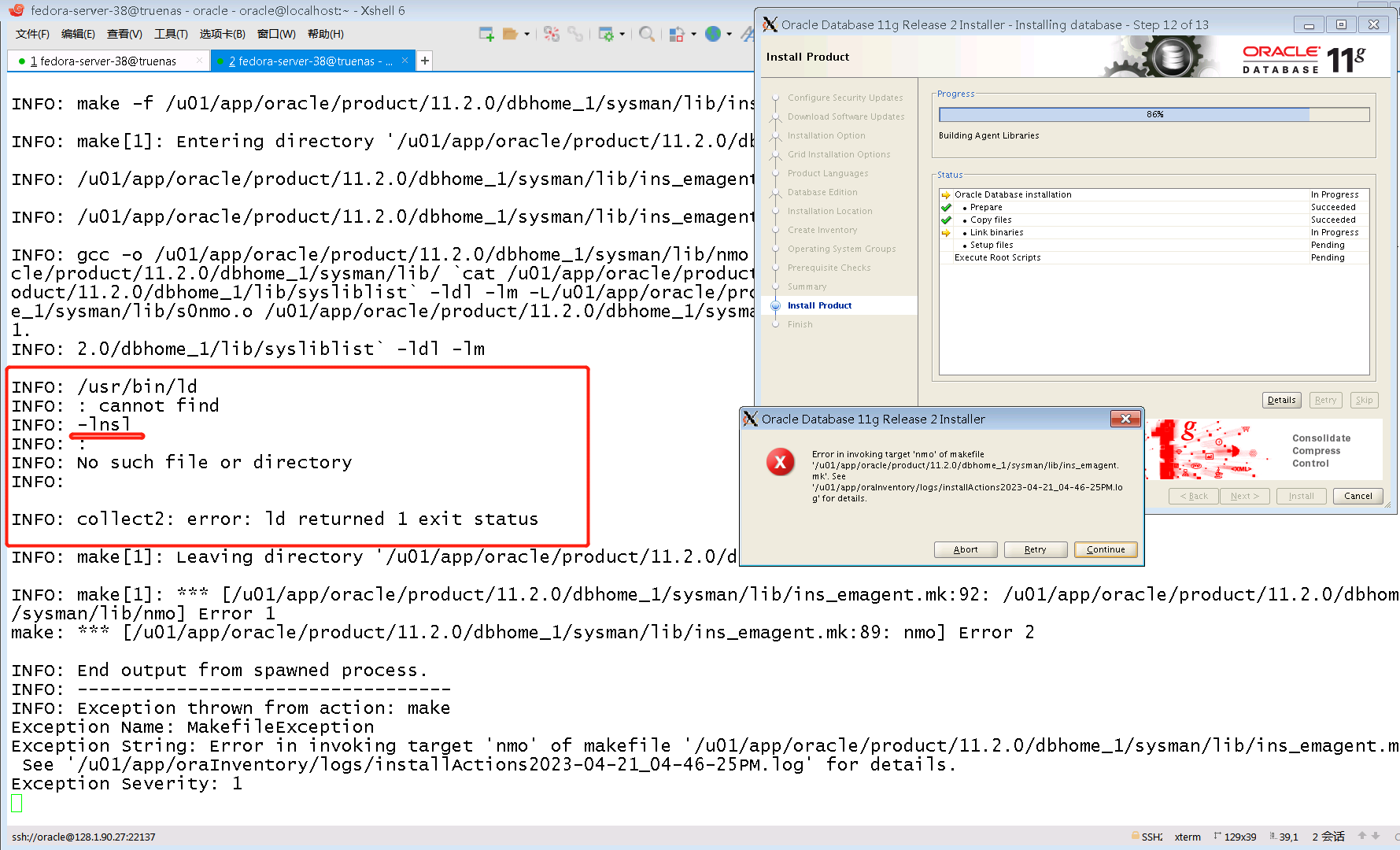Image resolution: width=1400 pixels, height=850 pixels.
Task: Close the second fedora-server-38 session tab
Action: [x=404, y=61]
